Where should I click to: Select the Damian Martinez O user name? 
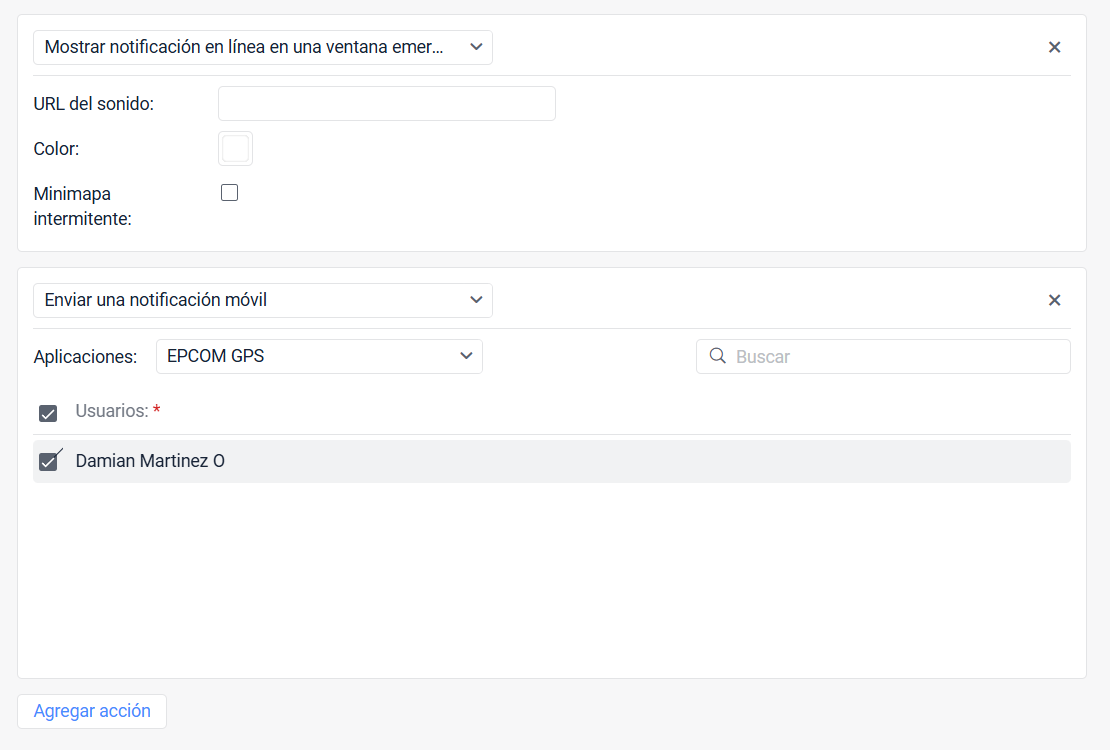click(150, 461)
